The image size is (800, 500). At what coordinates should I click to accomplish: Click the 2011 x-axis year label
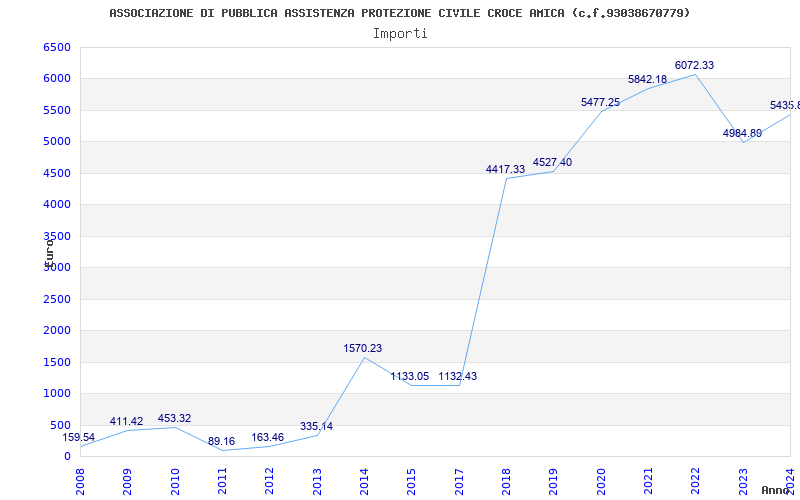click(222, 481)
